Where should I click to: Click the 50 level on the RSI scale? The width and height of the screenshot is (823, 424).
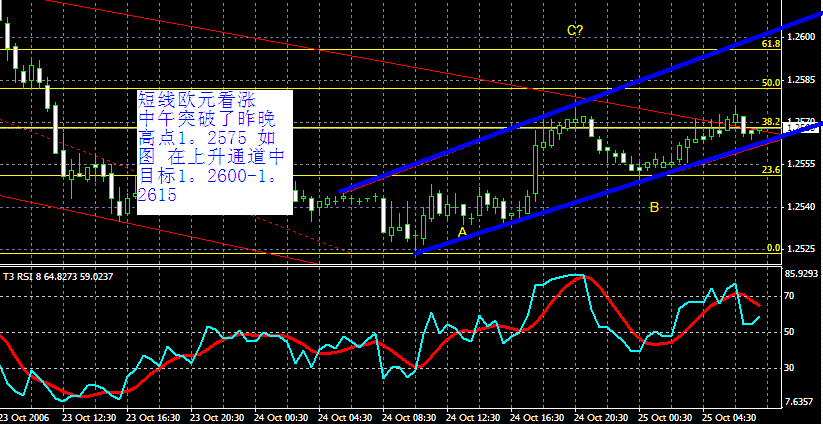click(x=790, y=332)
